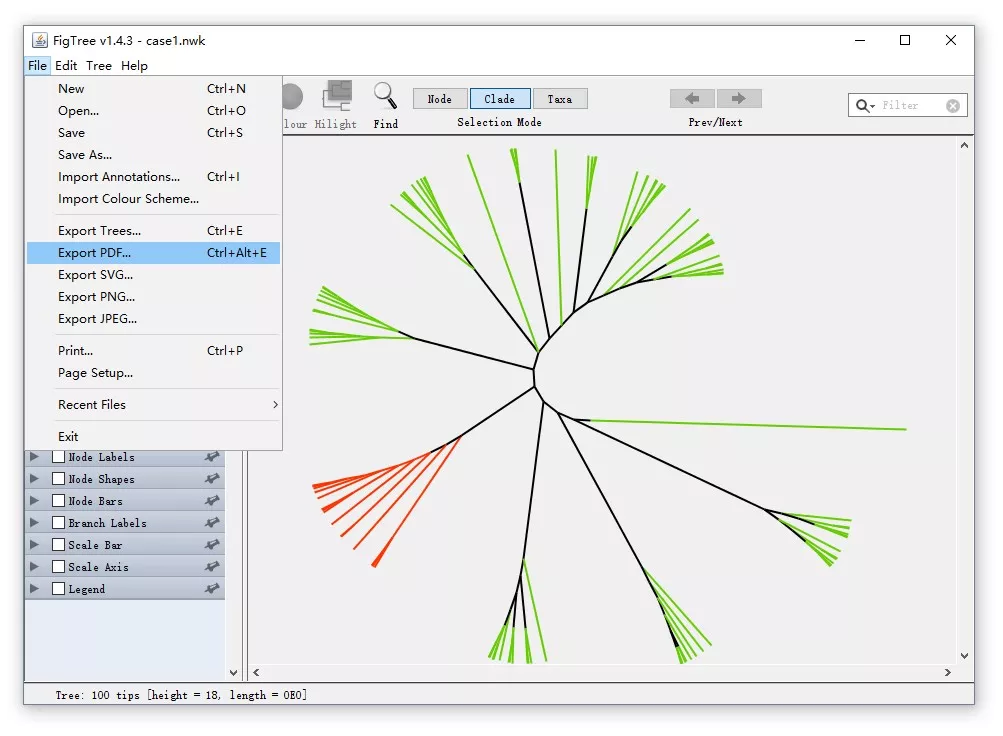This screenshot has width=1003, height=736.
Task: Choose Export SVG... menu entry
Action: 154,275
